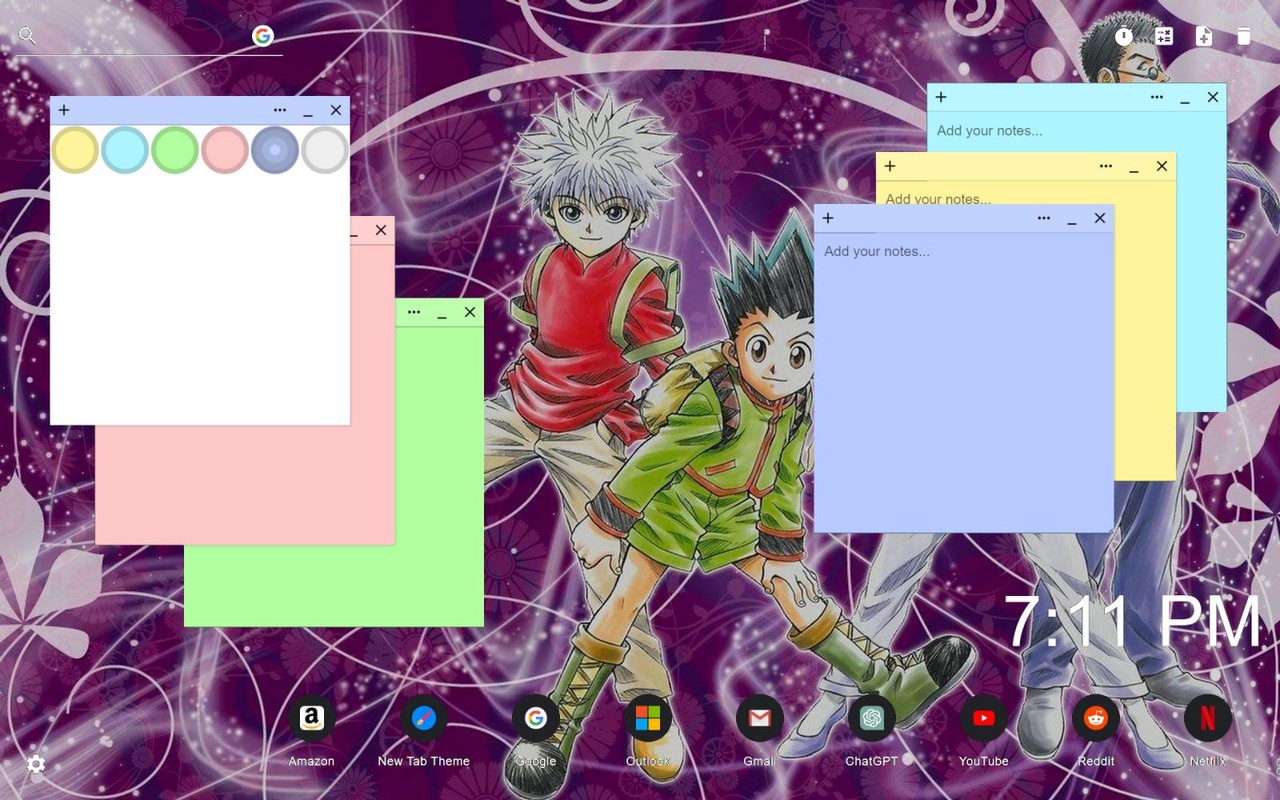Click the plus icon on the color-palette note
This screenshot has width=1280, height=800.
coord(64,110)
